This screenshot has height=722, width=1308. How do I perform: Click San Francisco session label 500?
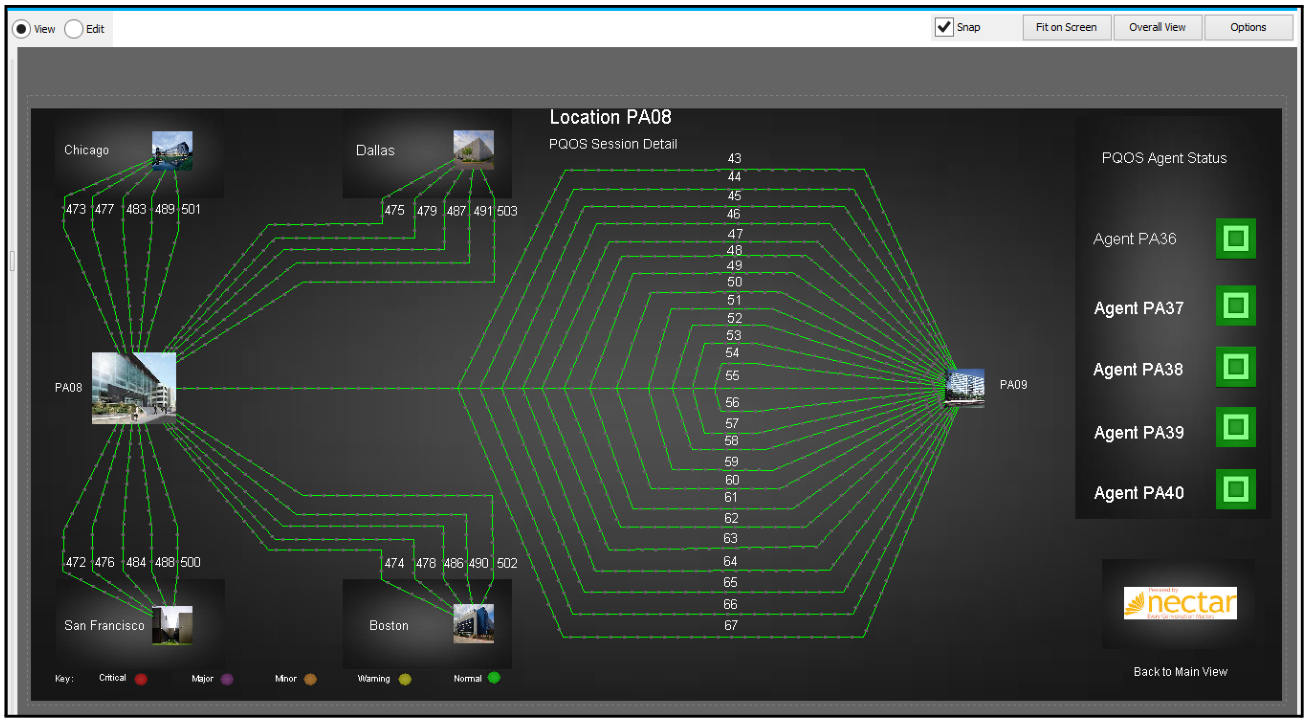pos(190,563)
